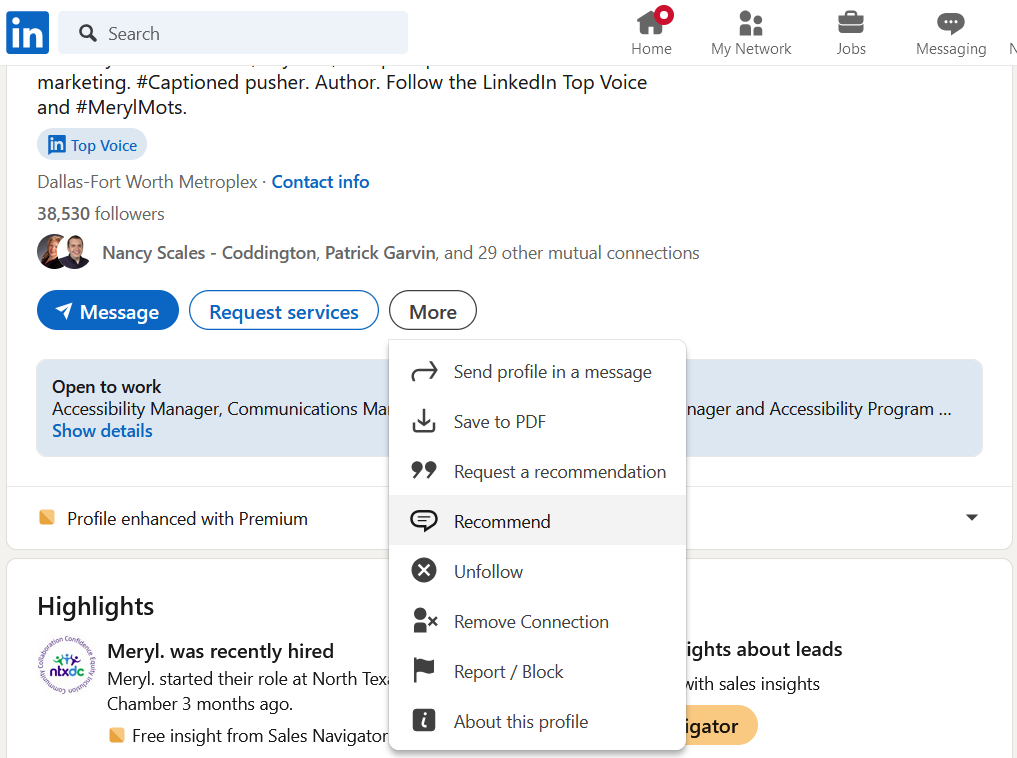The height and width of the screenshot is (758, 1017).
Task: Select Recommend from the menu
Action: 503,521
